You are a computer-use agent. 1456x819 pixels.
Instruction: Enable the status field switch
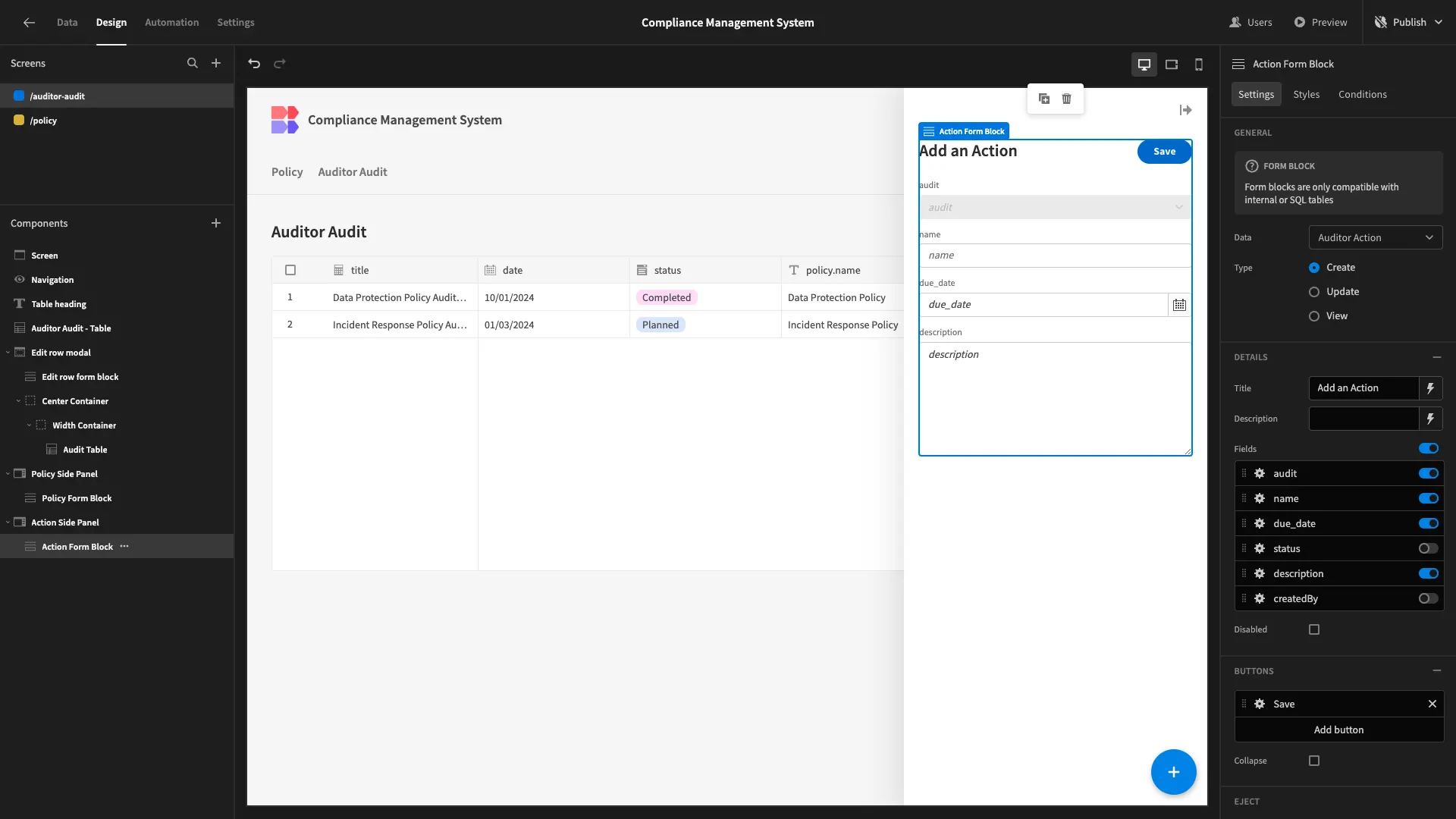click(x=1429, y=548)
